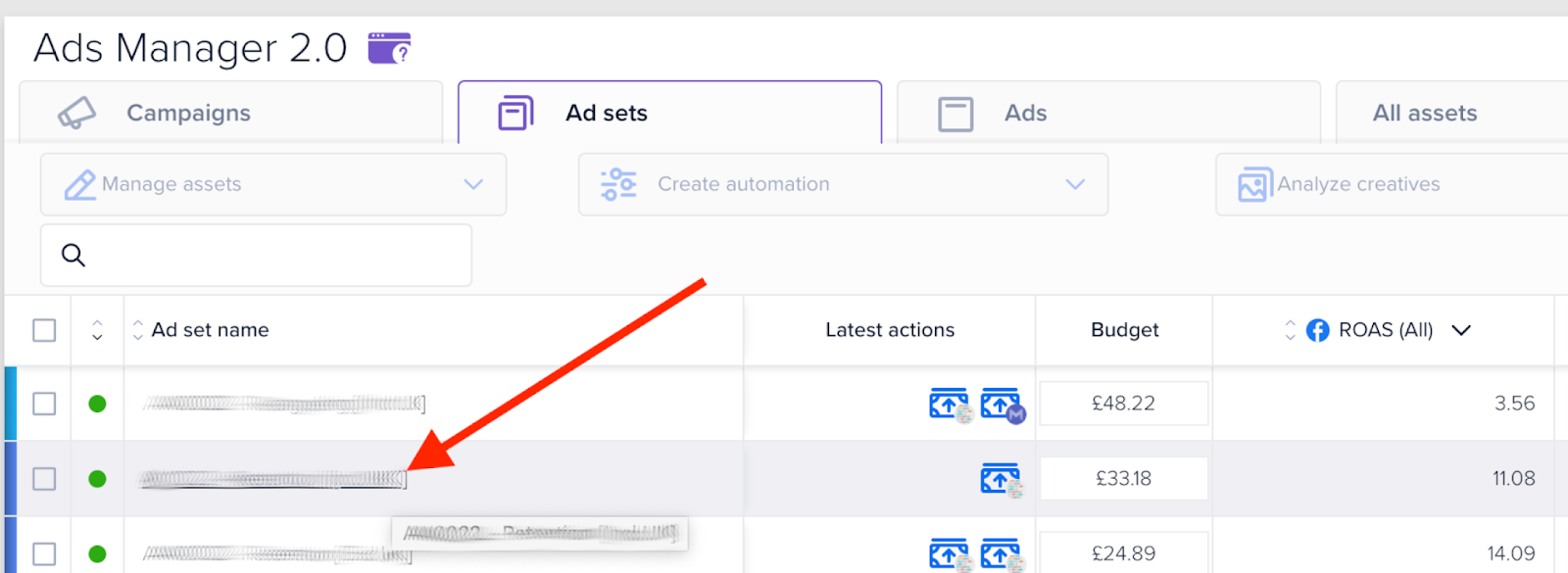Viewport: 1568px width, 573px height.
Task: Expand the ROAS (All) column chevron
Action: click(1461, 330)
